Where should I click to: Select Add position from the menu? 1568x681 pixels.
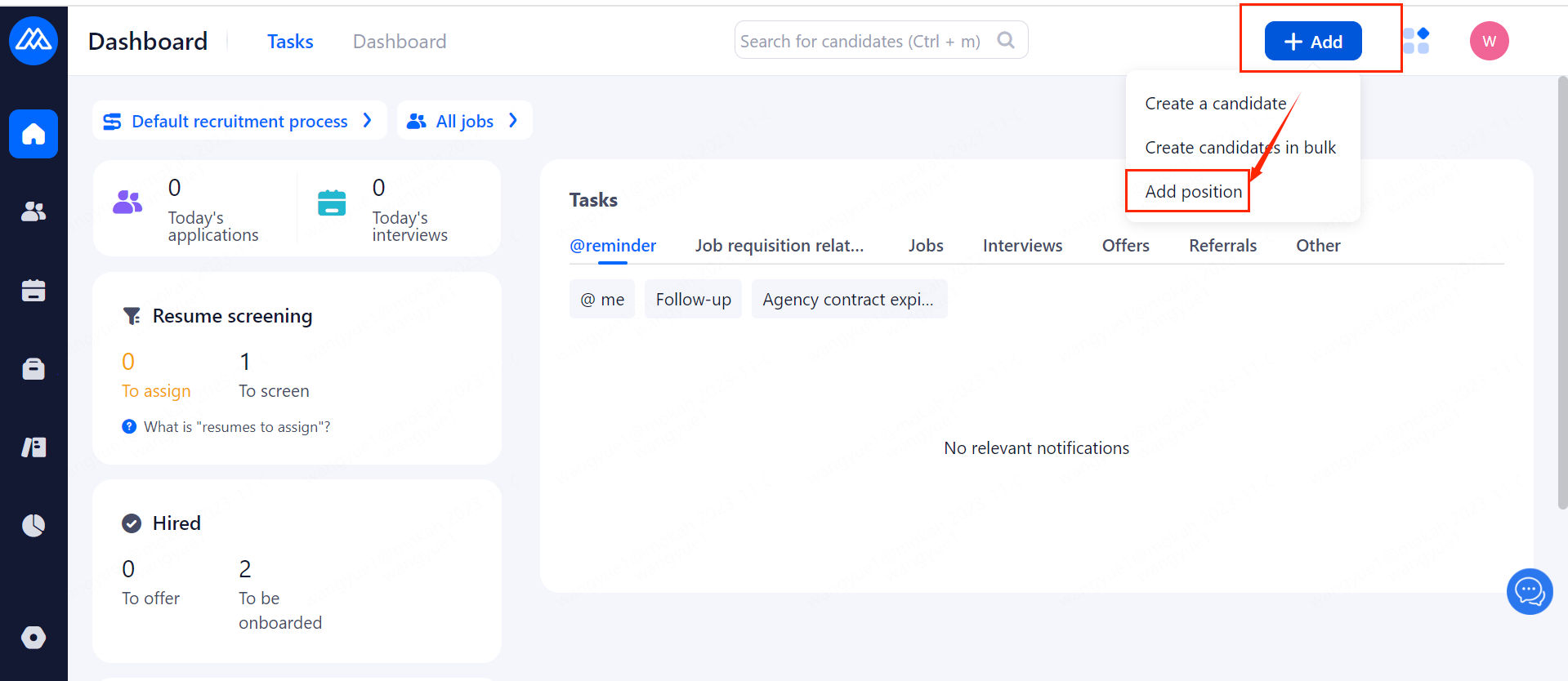pos(1193,192)
